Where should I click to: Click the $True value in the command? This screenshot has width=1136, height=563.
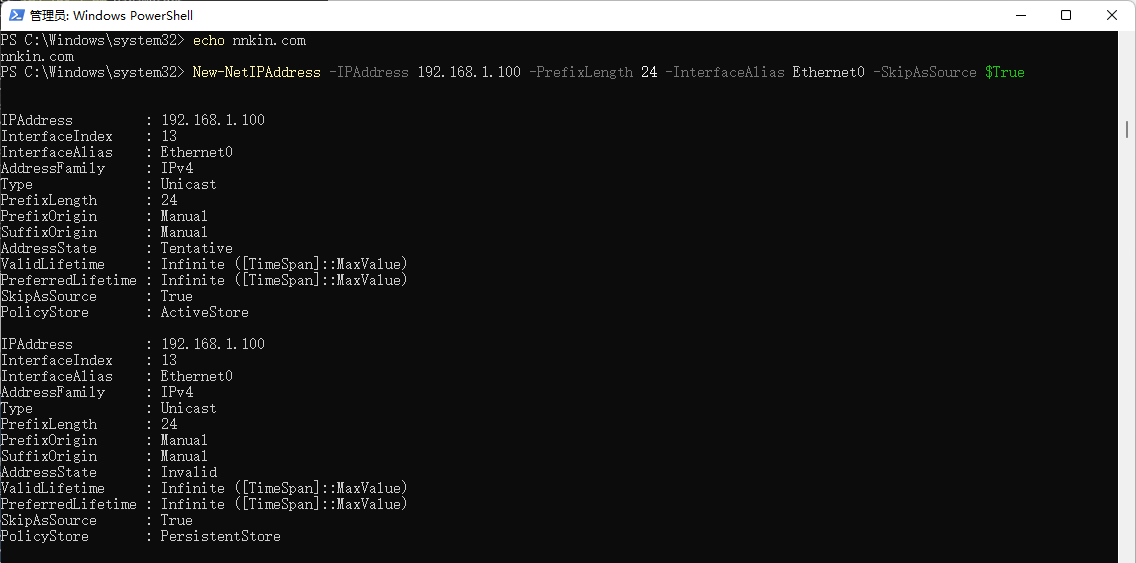click(1004, 72)
